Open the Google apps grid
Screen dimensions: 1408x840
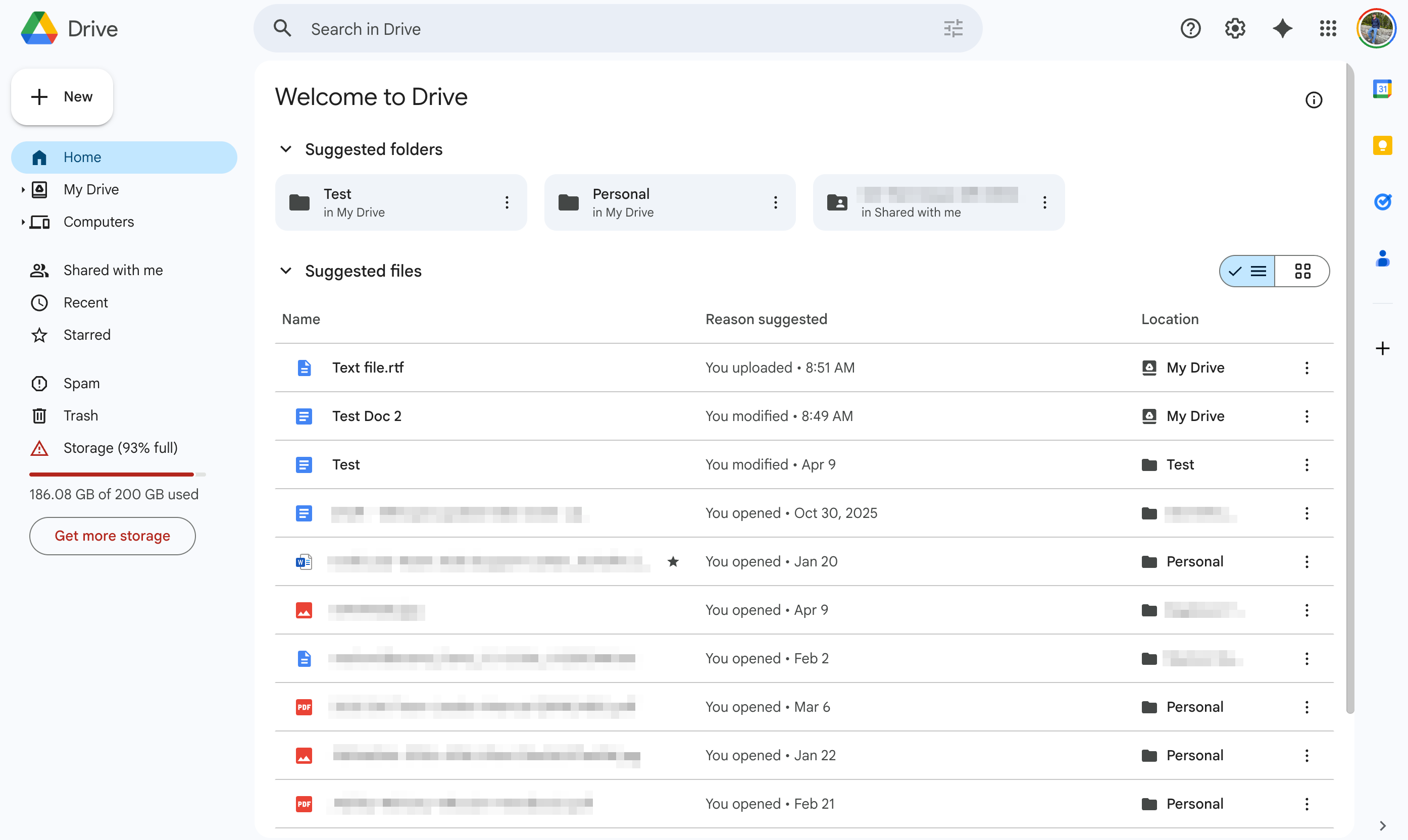(x=1328, y=28)
